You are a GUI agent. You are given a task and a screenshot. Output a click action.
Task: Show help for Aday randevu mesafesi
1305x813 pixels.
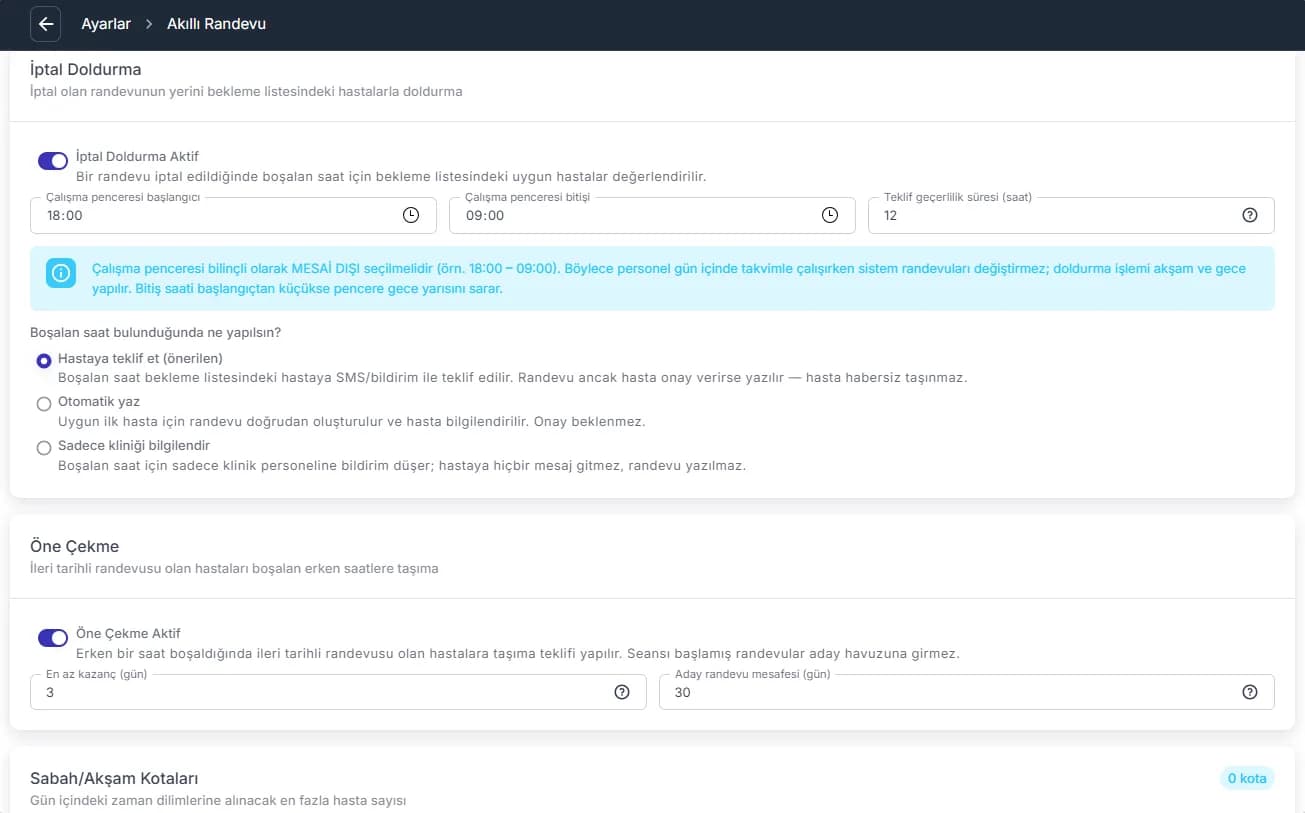click(1249, 692)
